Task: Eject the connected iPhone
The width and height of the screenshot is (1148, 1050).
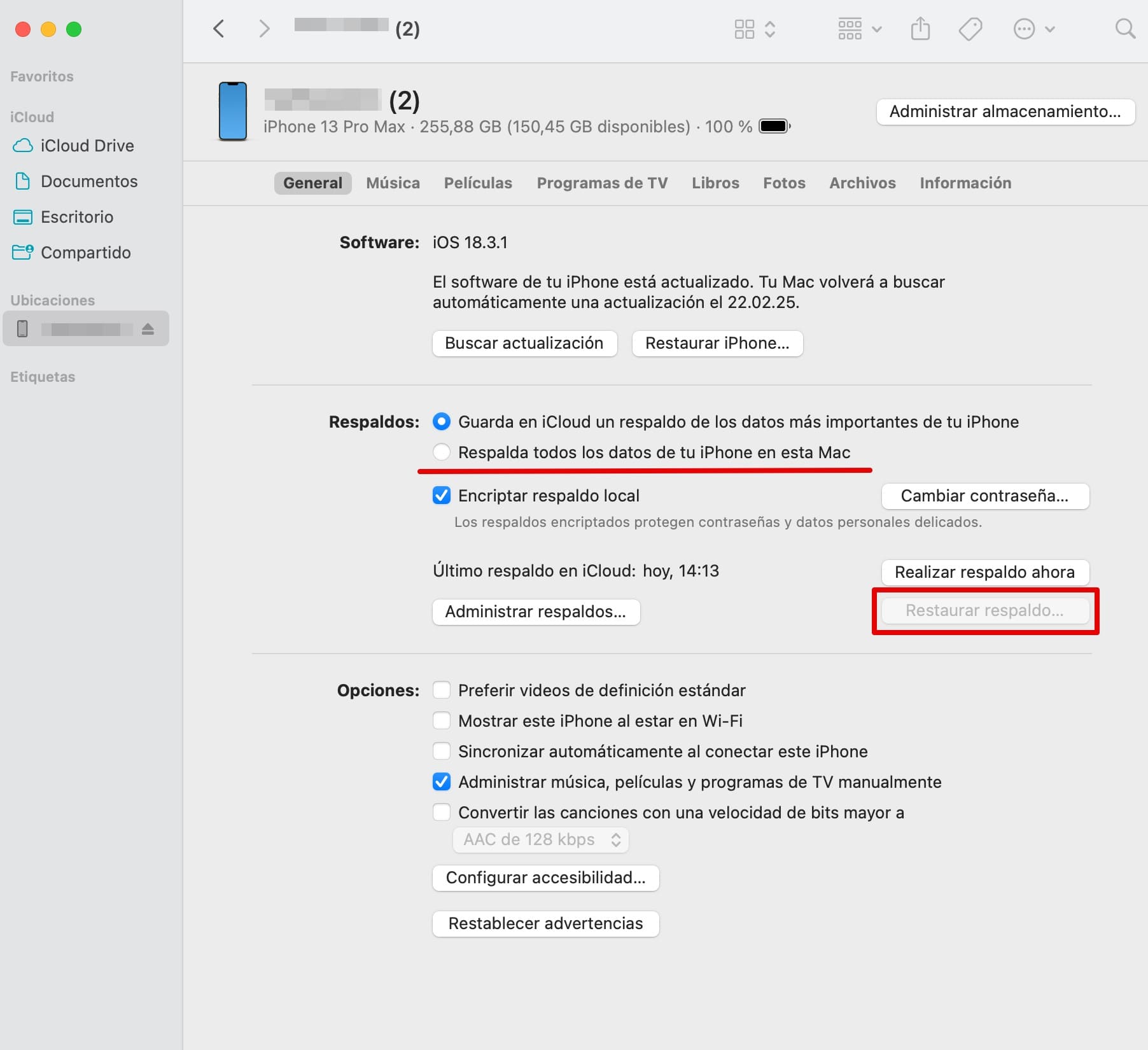Action: 148,328
